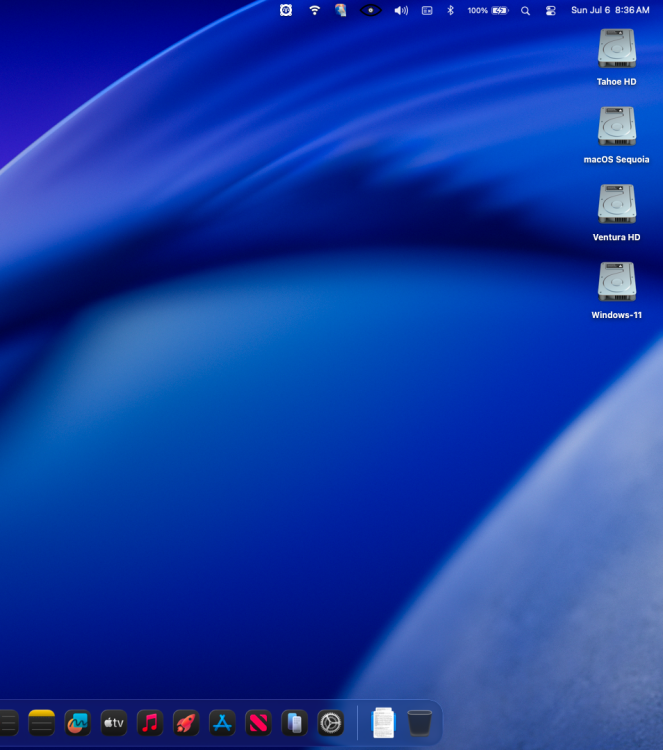Viewport: 663px width, 750px height.
Task: Open Notes from the Dock
Action: [x=42, y=723]
